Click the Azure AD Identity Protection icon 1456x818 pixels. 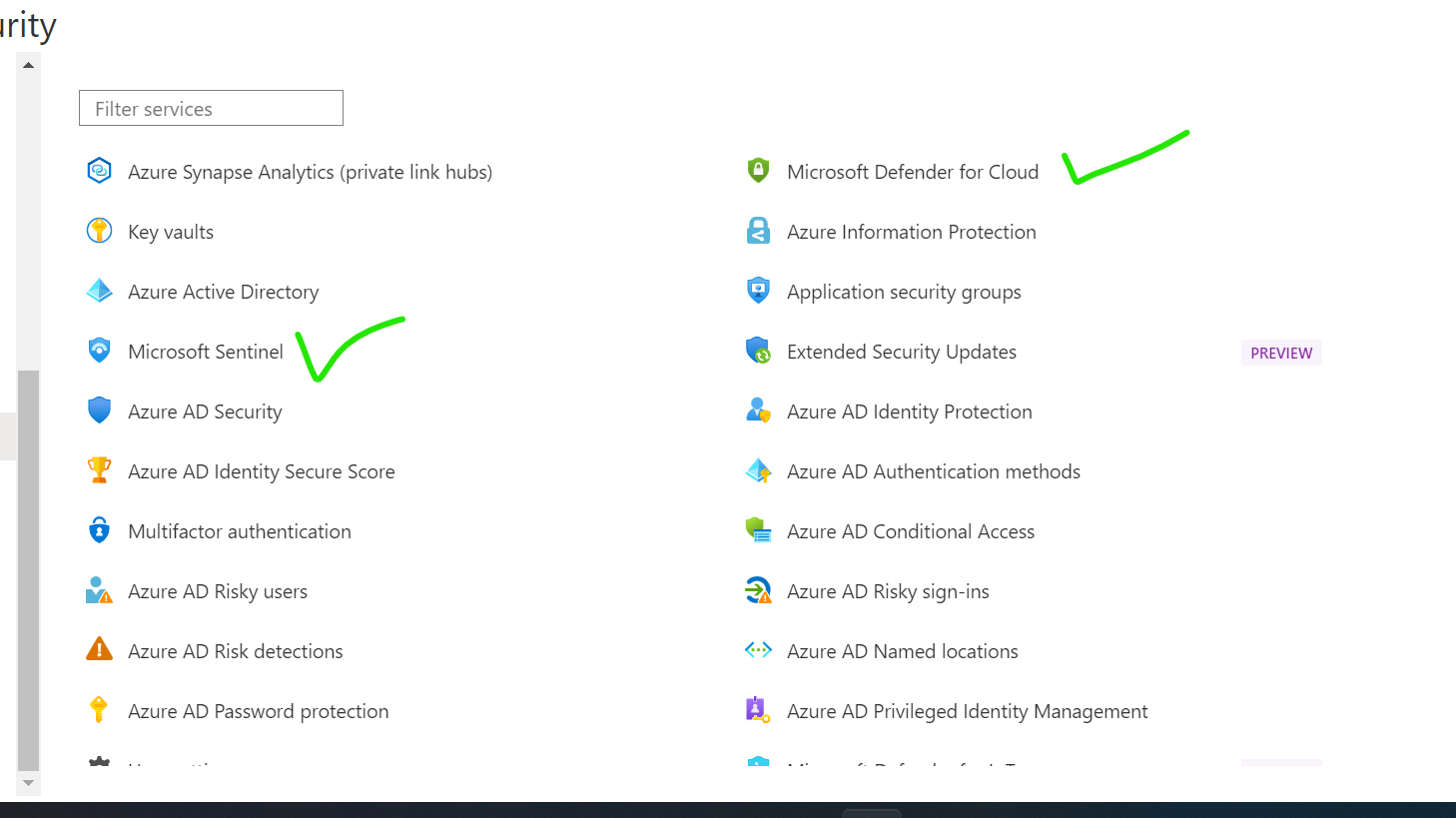(758, 410)
